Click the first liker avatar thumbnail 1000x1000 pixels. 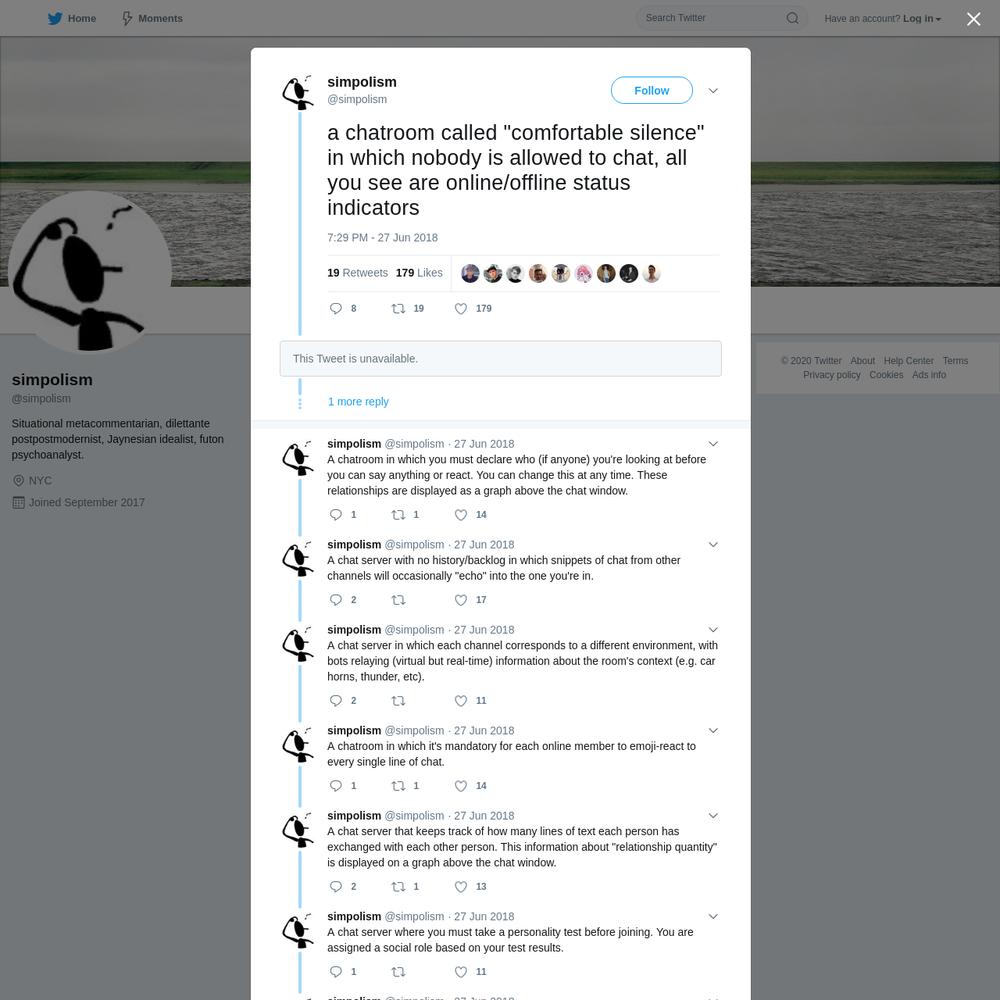tap(470, 274)
